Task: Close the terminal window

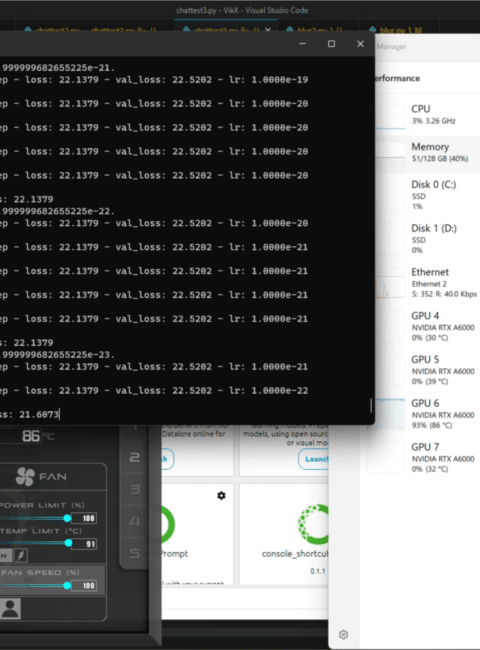Action: pos(360,44)
